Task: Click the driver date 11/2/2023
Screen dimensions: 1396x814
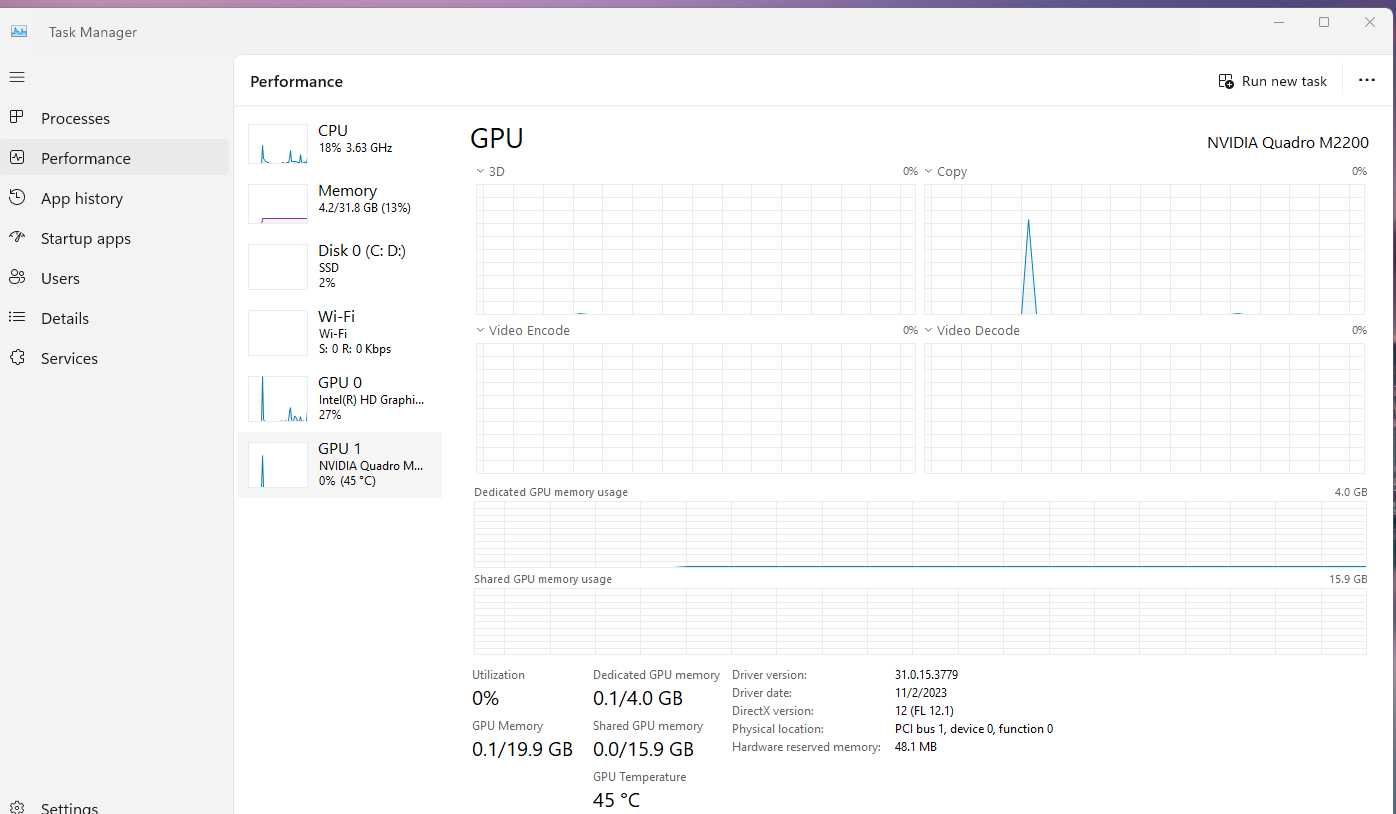Action: (x=921, y=693)
